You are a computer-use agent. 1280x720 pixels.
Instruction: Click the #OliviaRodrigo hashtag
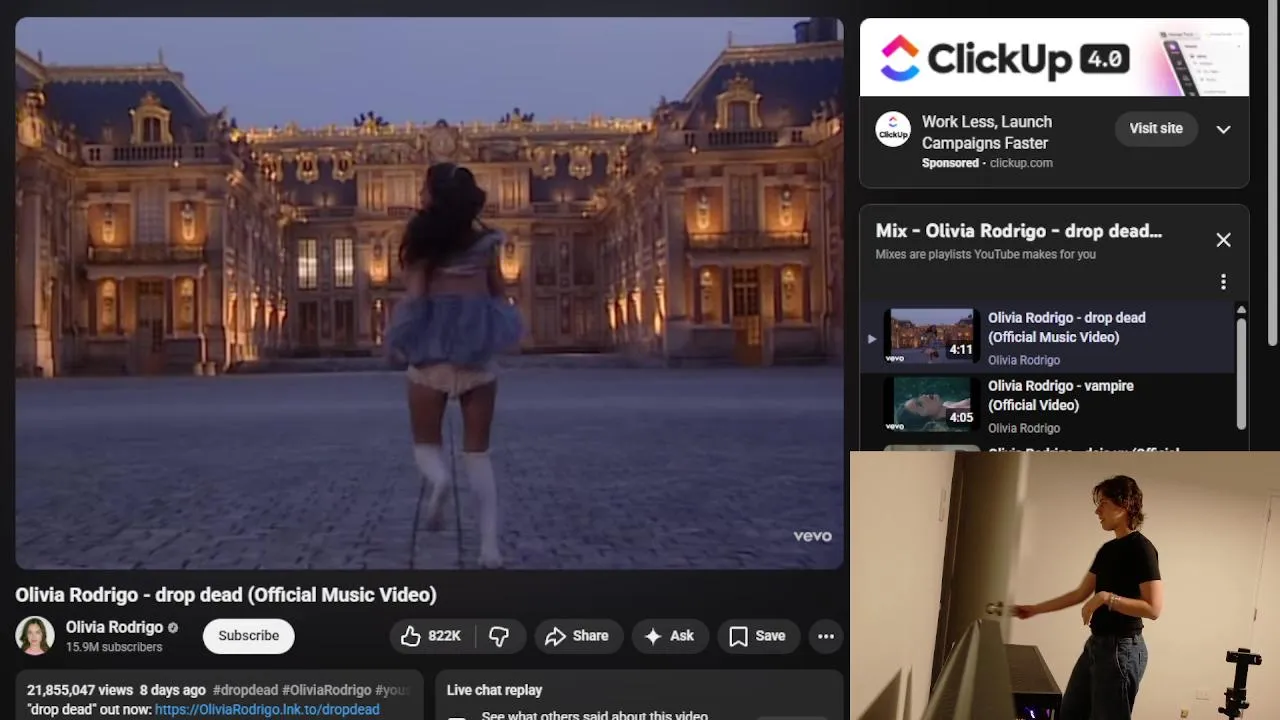[327, 690]
